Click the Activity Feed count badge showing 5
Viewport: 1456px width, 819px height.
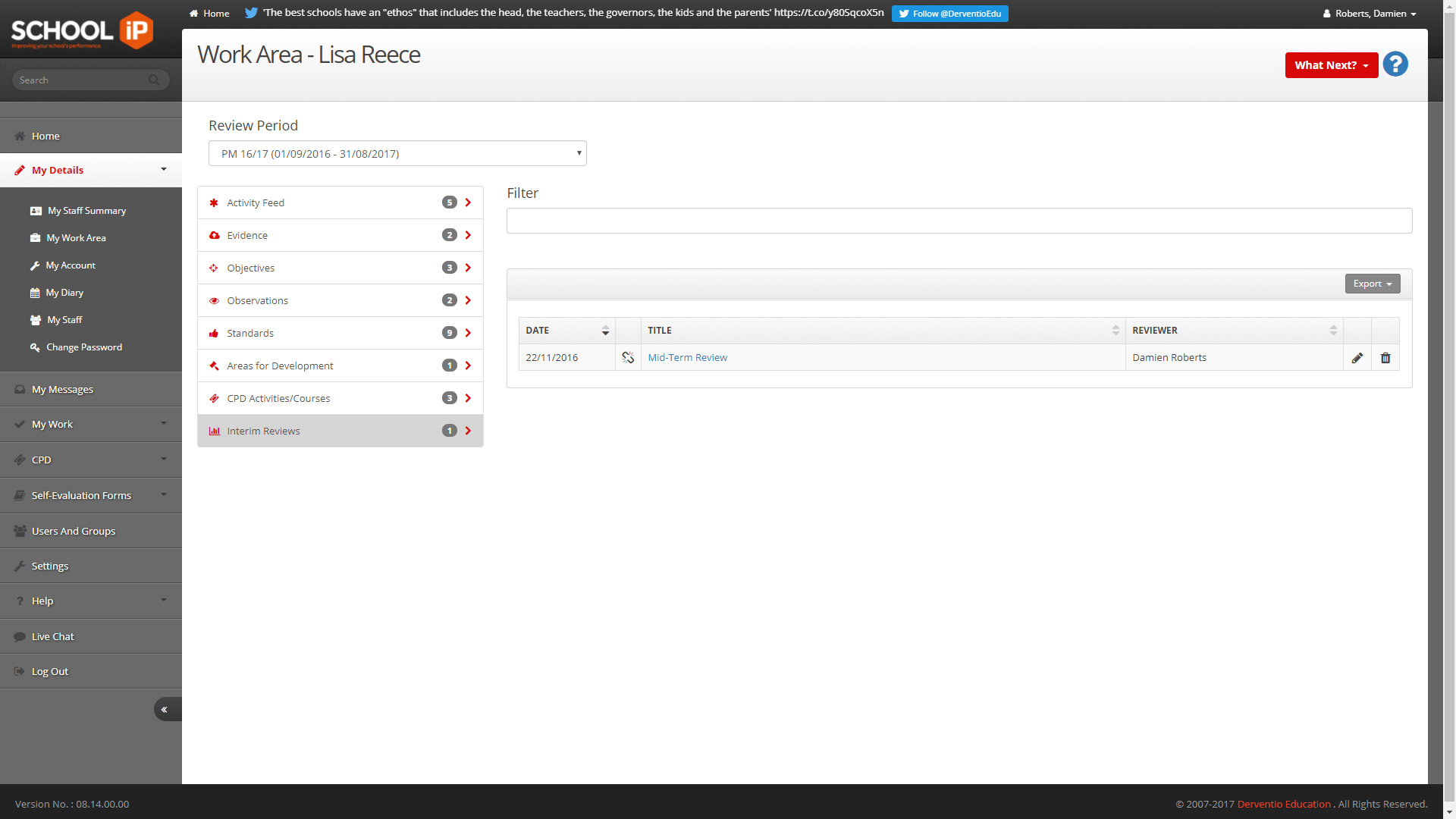(x=450, y=202)
